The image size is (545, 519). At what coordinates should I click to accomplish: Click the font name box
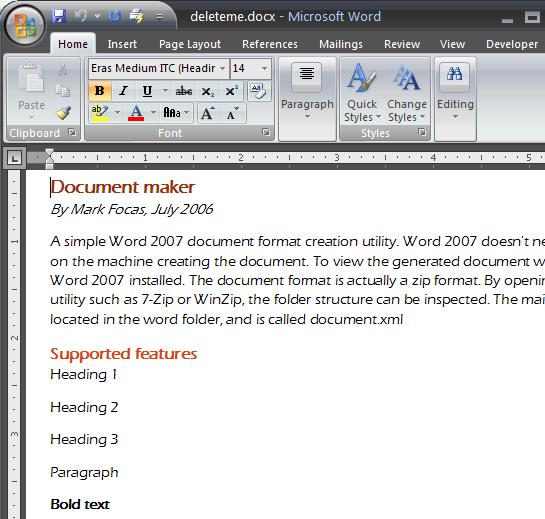click(x=154, y=68)
